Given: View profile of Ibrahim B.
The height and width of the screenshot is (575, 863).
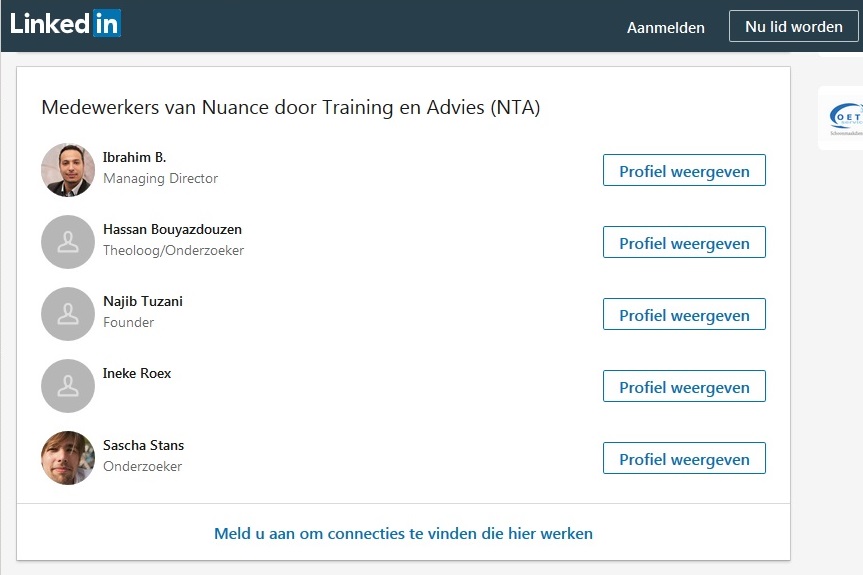Looking at the screenshot, I should 684,171.
